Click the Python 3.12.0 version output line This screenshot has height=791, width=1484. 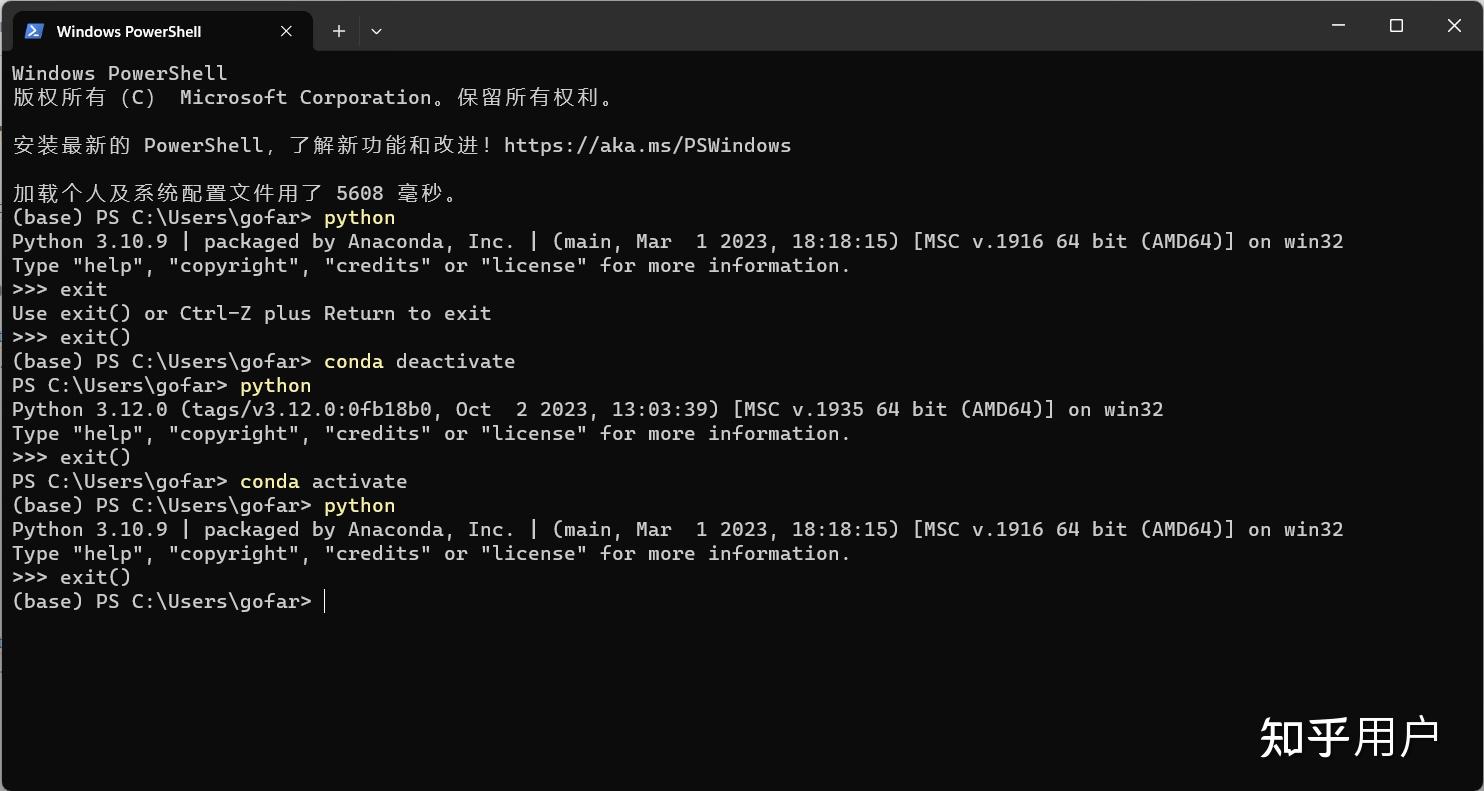pyautogui.click(x=587, y=409)
